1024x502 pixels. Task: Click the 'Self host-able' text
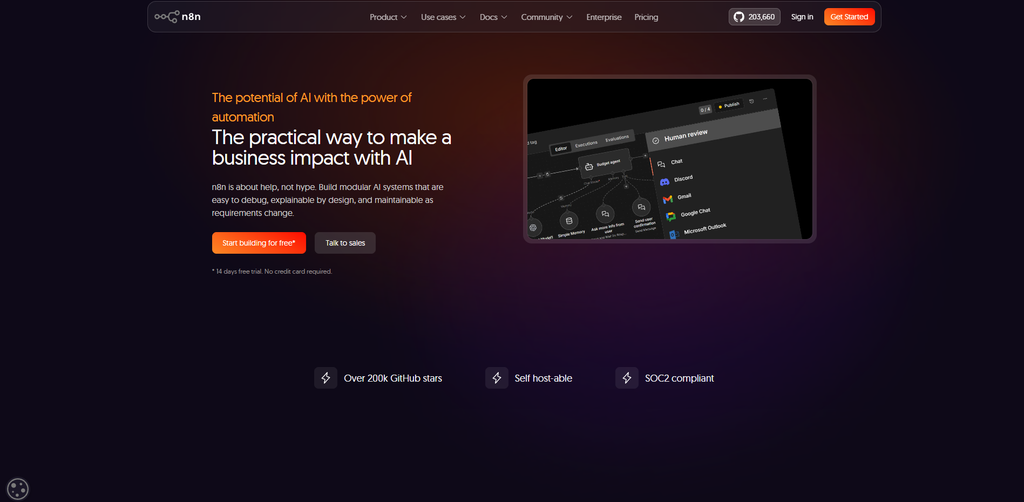(x=543, y=378)
